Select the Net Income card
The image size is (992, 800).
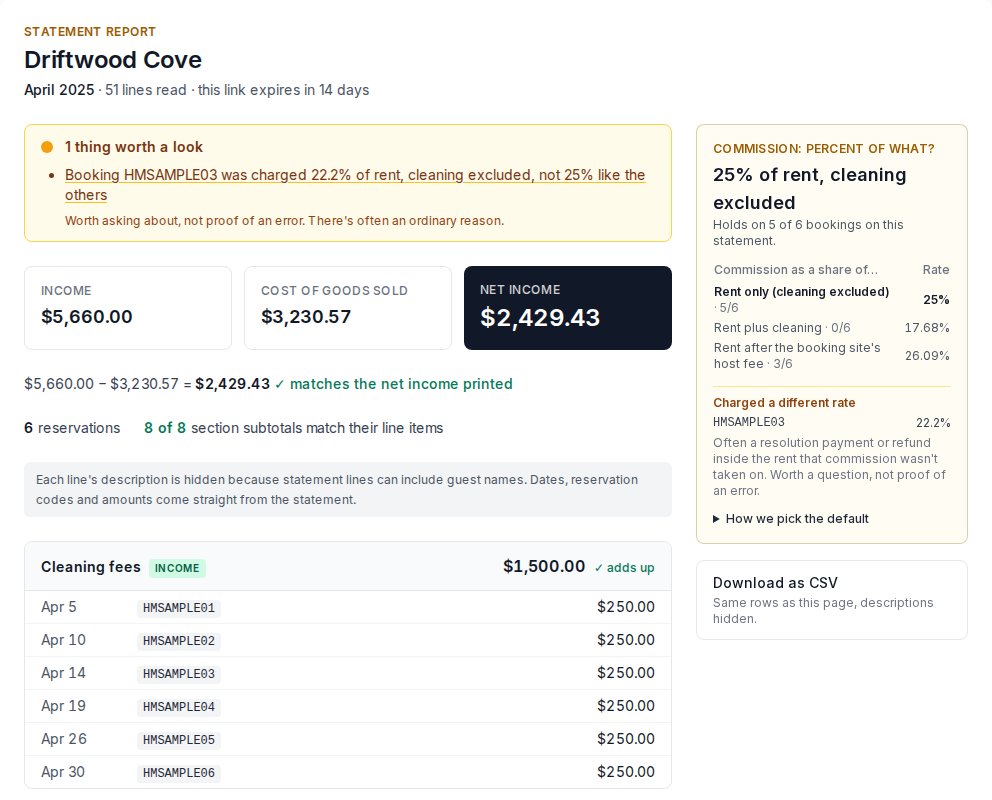click(x=567, y=308)
